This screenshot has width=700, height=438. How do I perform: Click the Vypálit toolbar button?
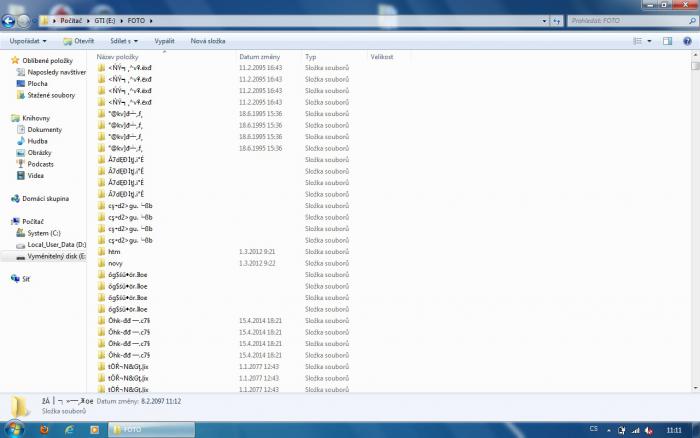(165, 41)
